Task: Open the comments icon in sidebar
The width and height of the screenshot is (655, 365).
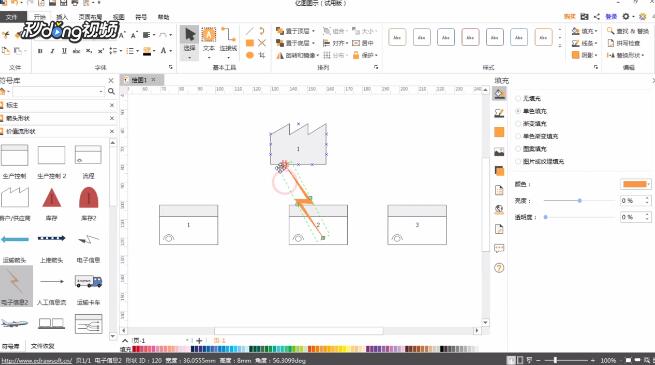Action: [499, 248]
